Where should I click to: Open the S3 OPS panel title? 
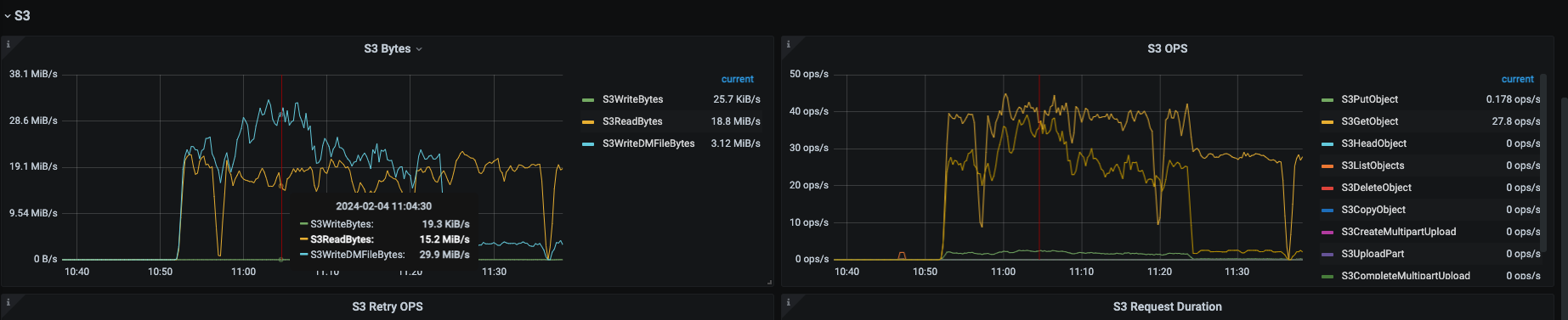1167,49
